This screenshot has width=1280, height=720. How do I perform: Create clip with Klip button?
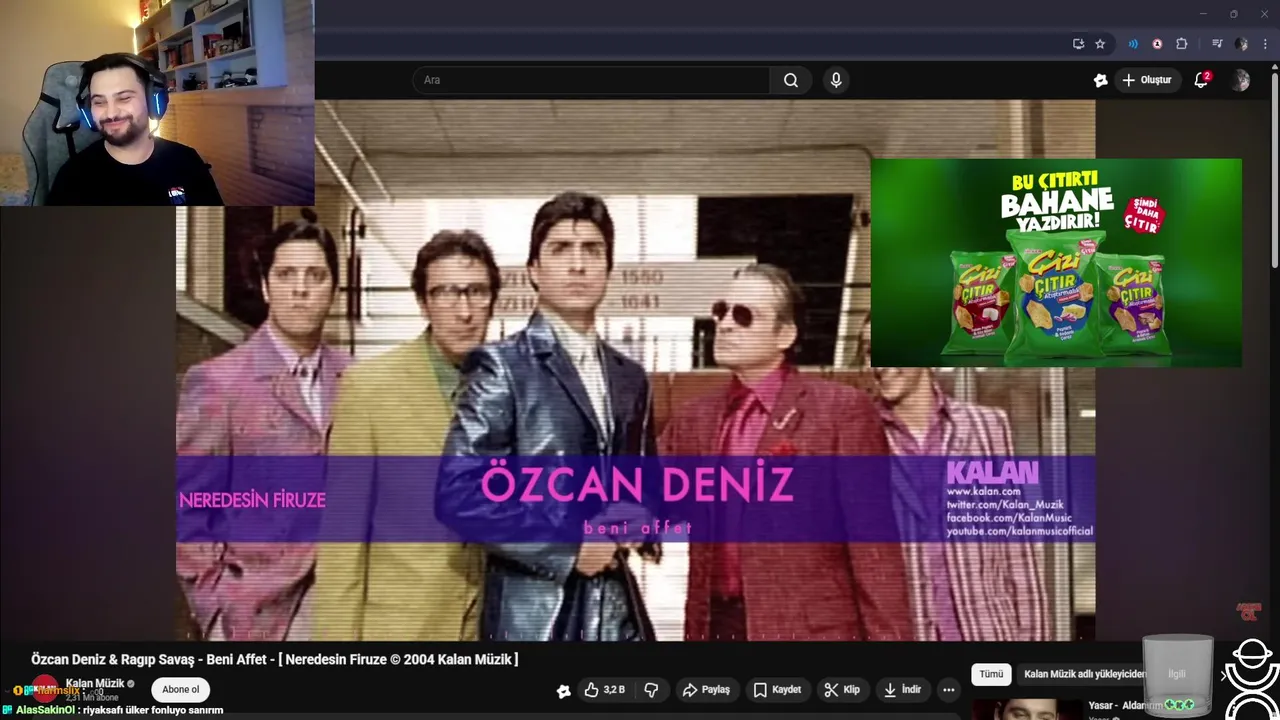(842, 689)
